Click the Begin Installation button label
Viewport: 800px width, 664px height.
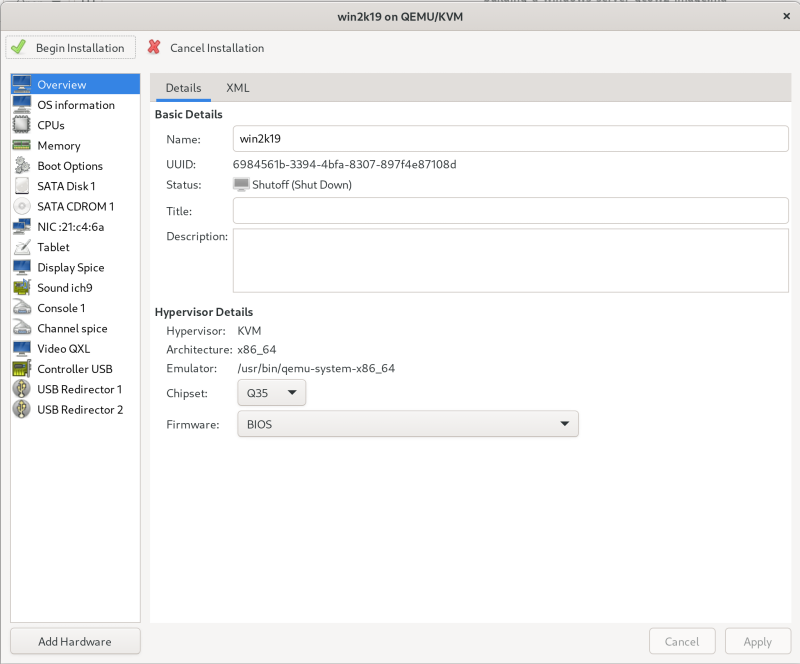80,48
